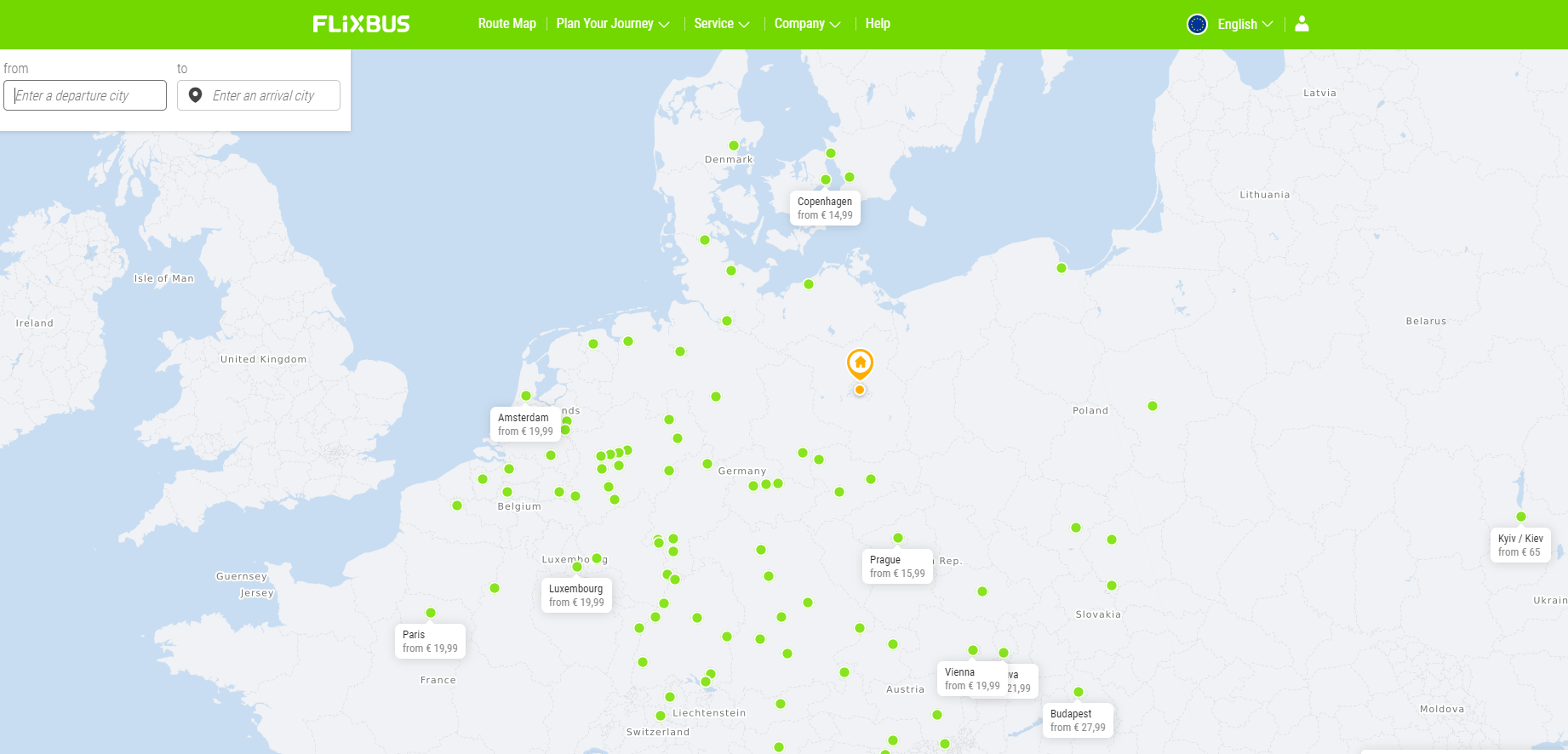Click the orange home location marker
The height and width of the screenshot is (754, 1568).
(860, 364)
